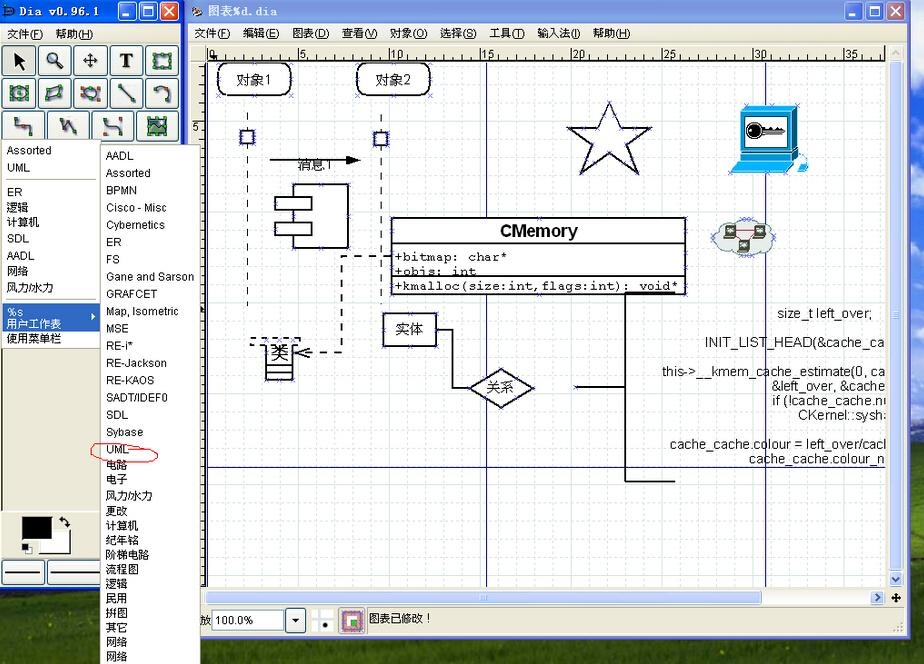Click the 实体 entity box

pyautogui.click(x=410, y=329)
